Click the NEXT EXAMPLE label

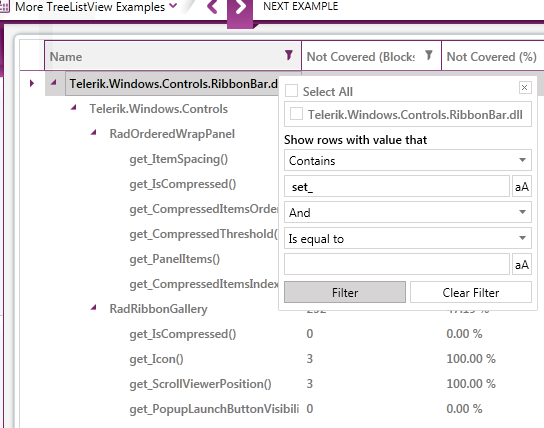[x=300, y=6]
